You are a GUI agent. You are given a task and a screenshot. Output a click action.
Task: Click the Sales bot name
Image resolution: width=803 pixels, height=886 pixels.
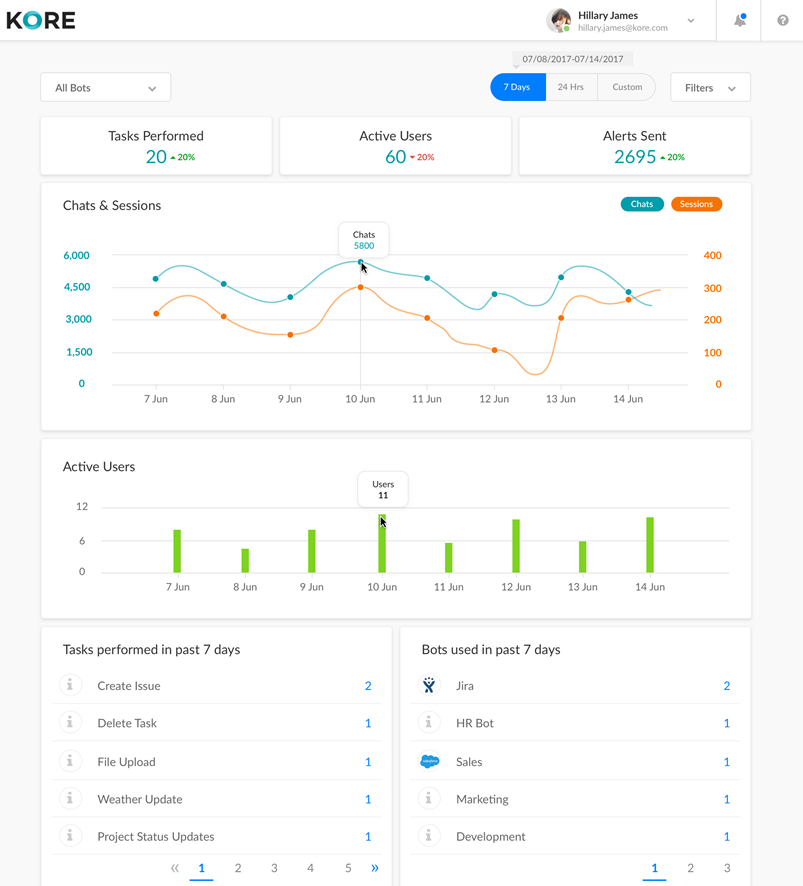click(x=469, y=762)
